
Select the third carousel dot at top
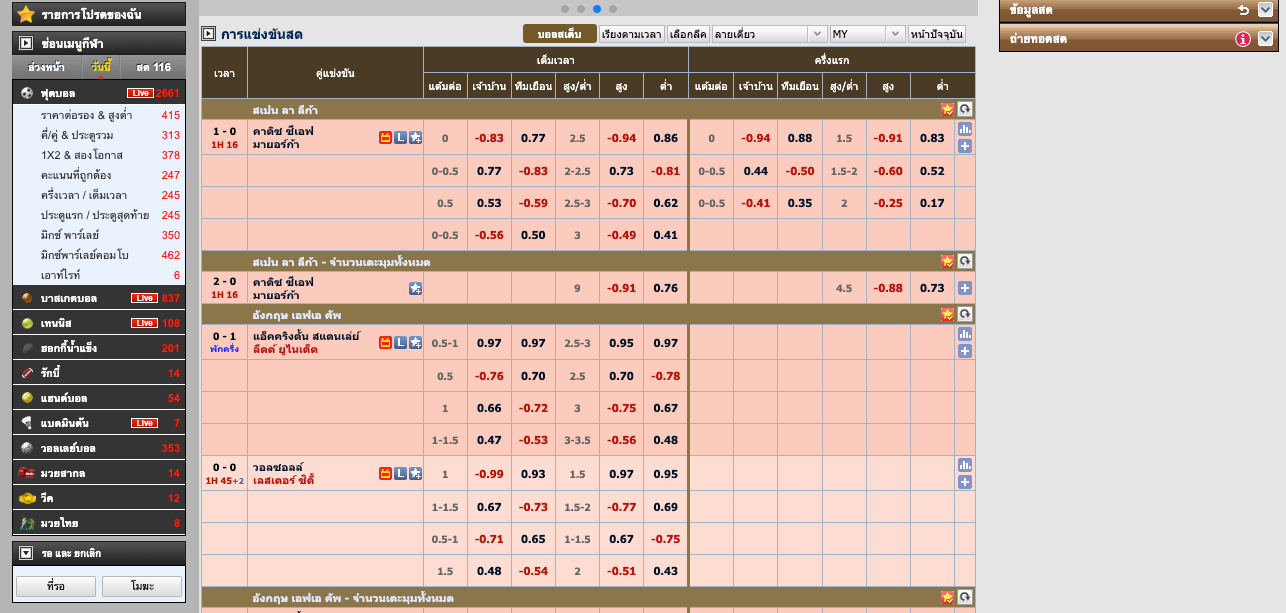pos(597,8)
